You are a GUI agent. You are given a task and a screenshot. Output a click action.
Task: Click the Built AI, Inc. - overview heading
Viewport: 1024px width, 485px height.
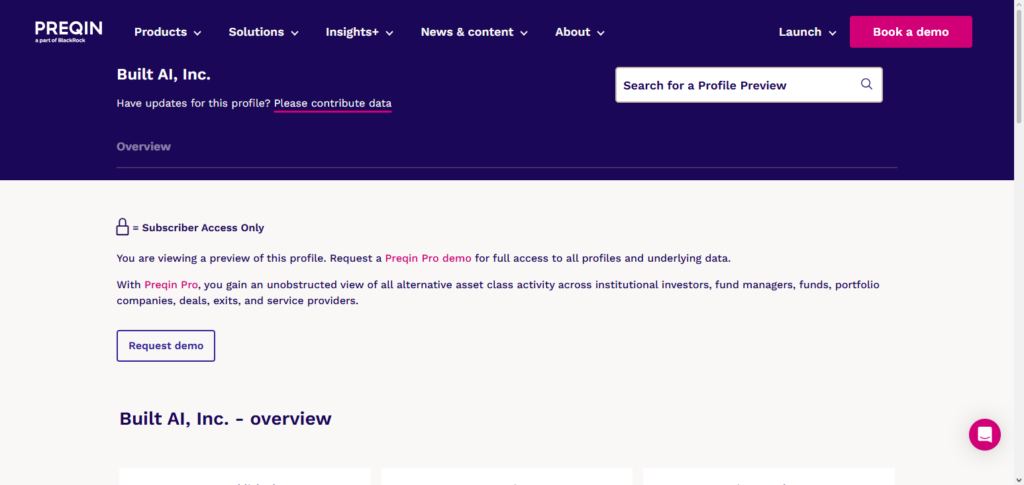225,418
